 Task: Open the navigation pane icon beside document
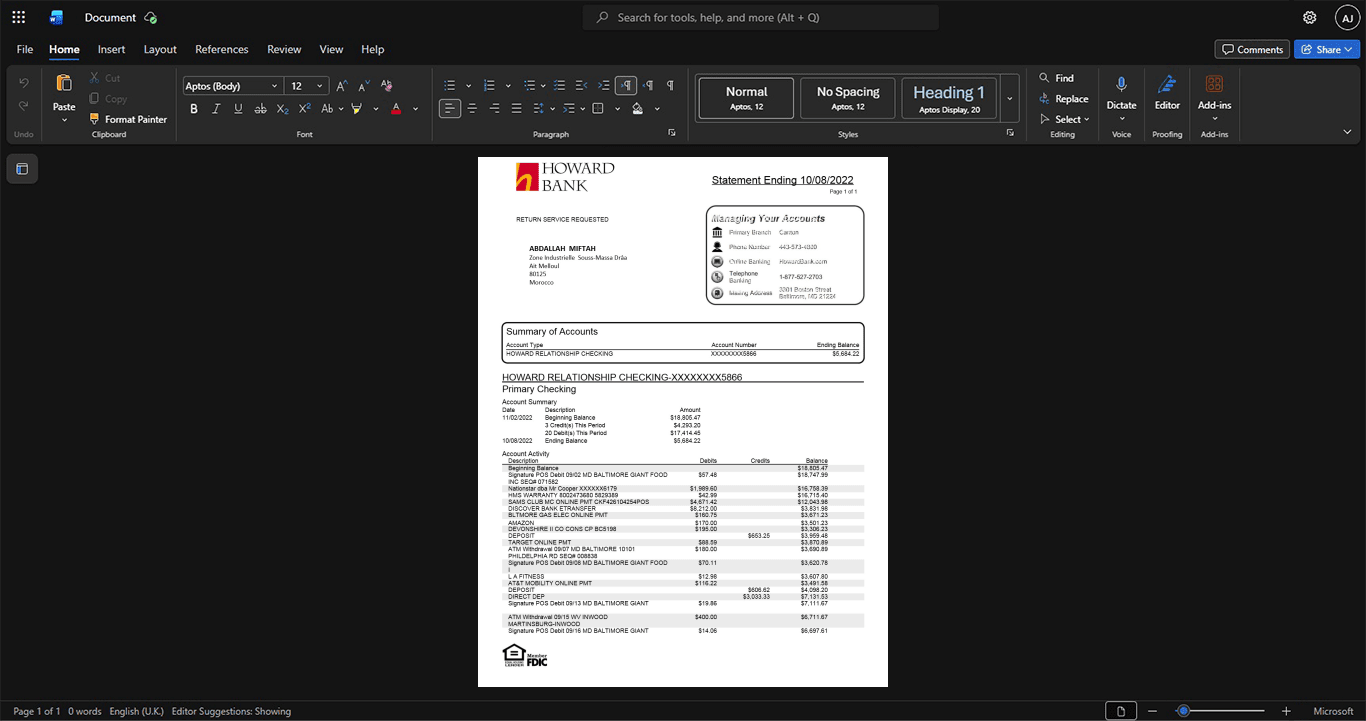tap(22, 169)
